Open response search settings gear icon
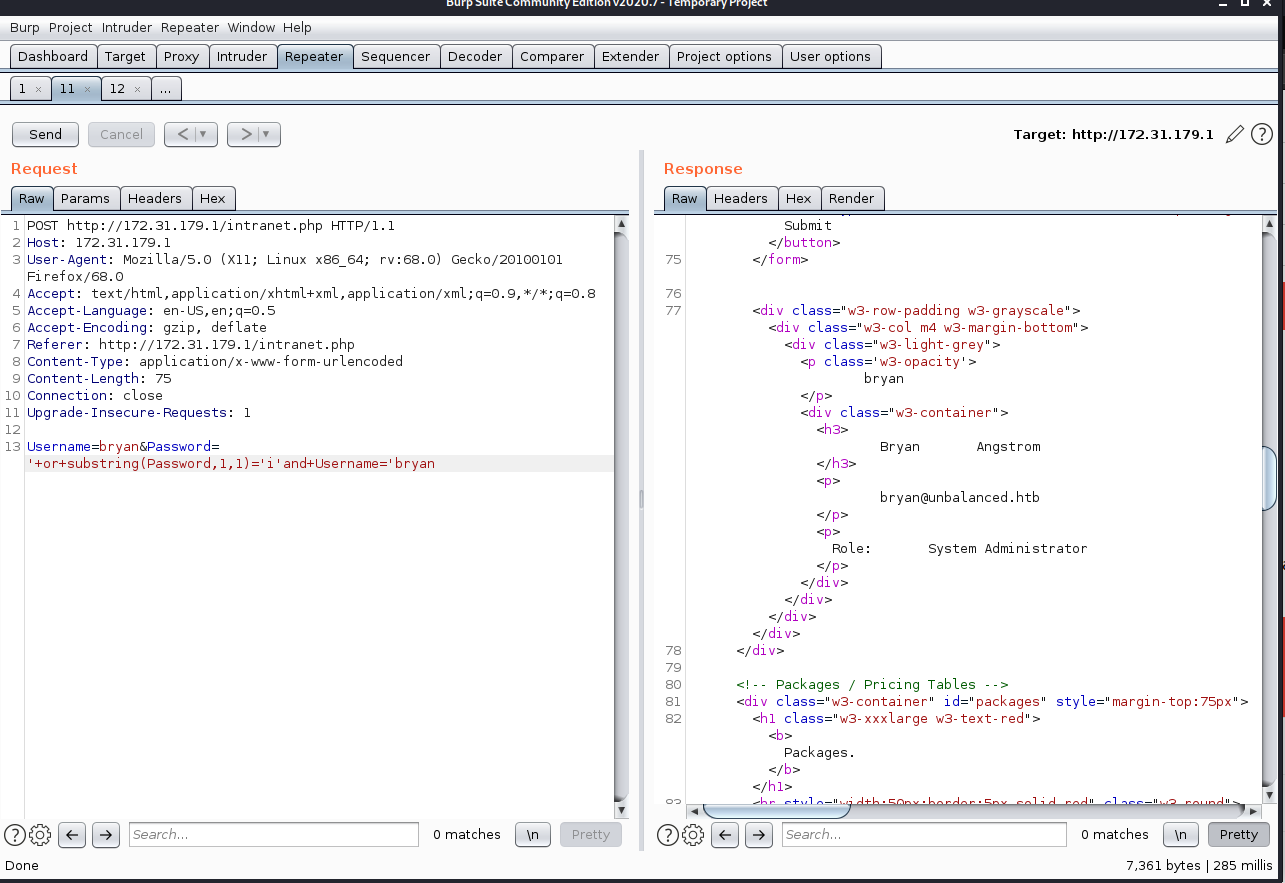Viewport: 1285px width, 883px height. [693, 835]
